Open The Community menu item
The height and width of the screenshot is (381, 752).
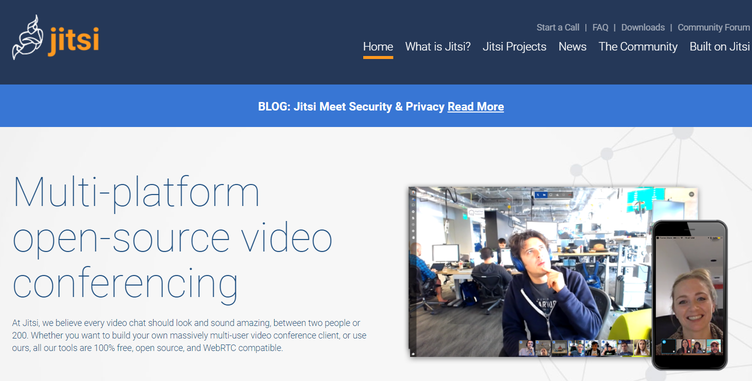tap(638, 47)
